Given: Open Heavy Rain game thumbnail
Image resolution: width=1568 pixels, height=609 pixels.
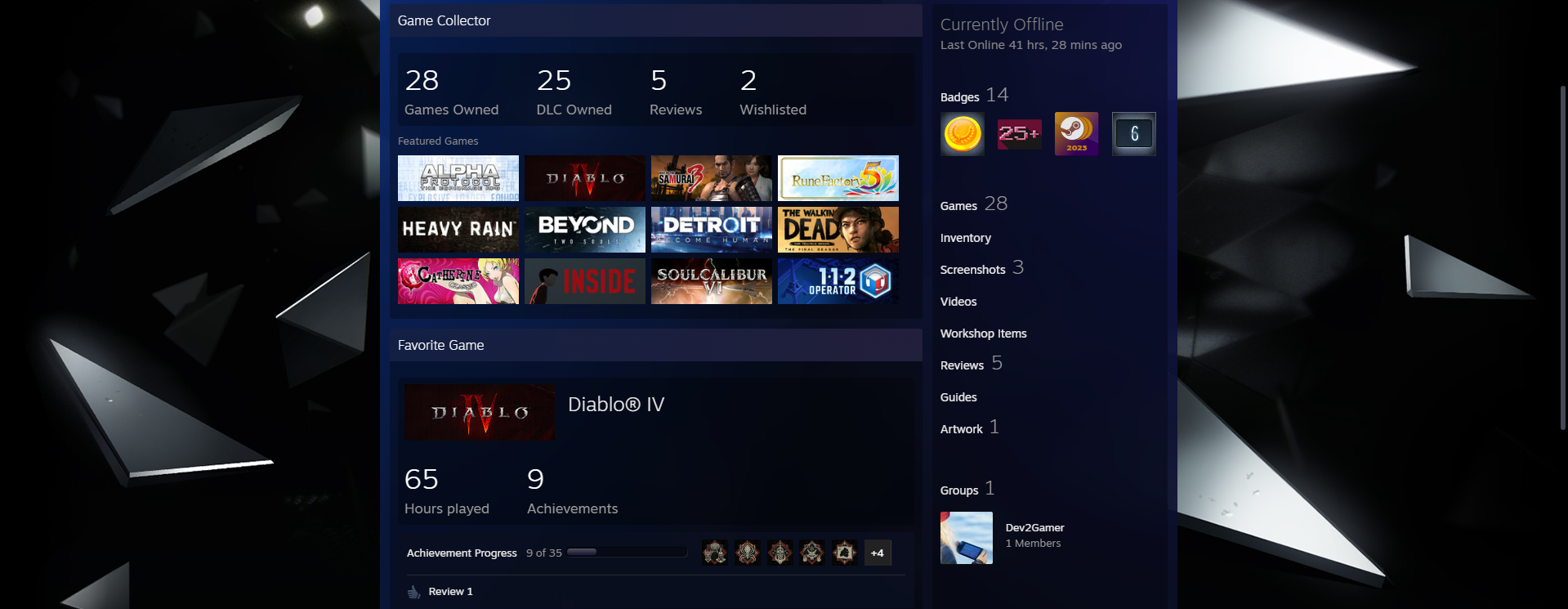Looking at the screenshot, I should [458, 230].
